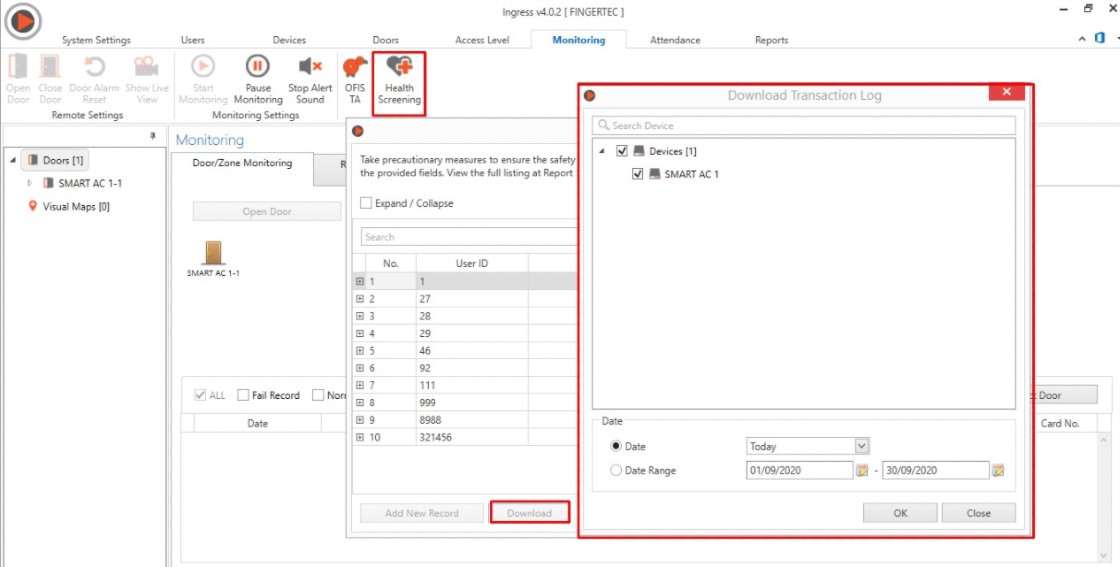Click the Devices [1] device icon
1120x567 pixels.
tap(639, 151)
